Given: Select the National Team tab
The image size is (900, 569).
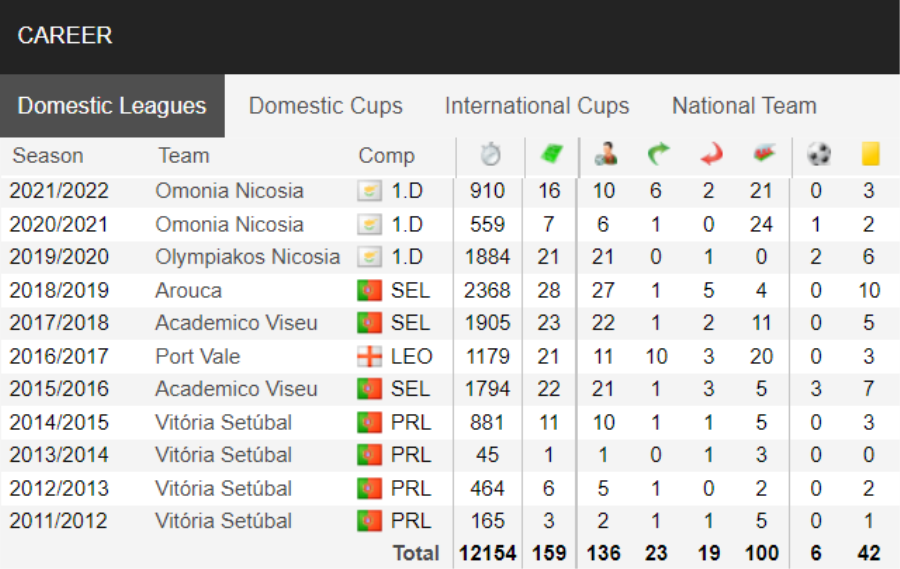Looking at the screenshot, I should click(x=744, y=106).
